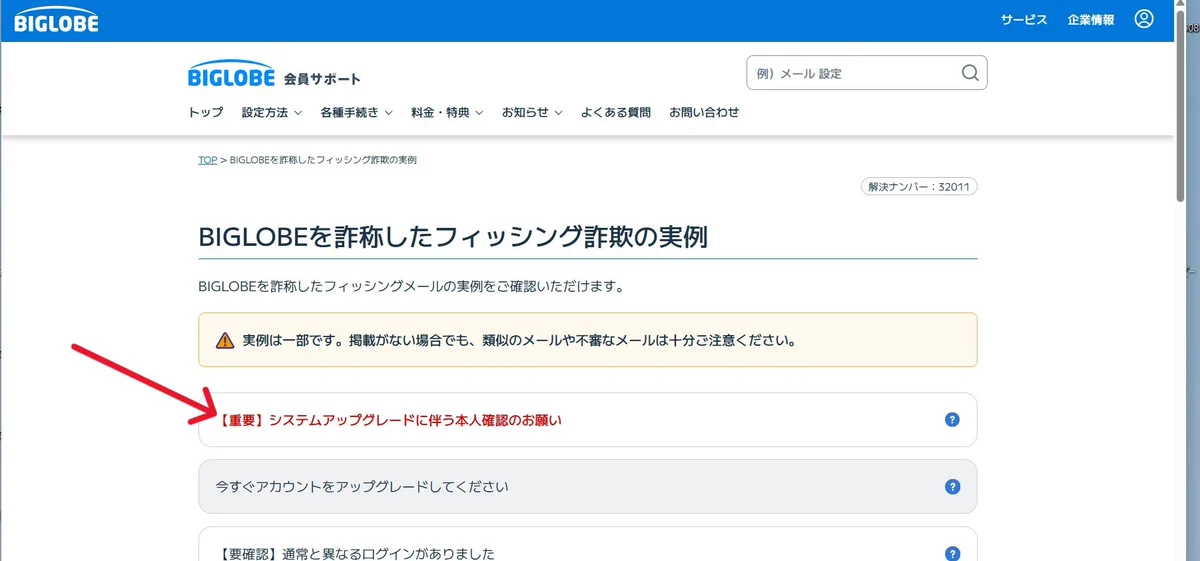Click the BIGLOBEを詐称したフィッシング詐欺の実例 heading
Viewport: 1200px width, 561px height.
click(453, 237)
